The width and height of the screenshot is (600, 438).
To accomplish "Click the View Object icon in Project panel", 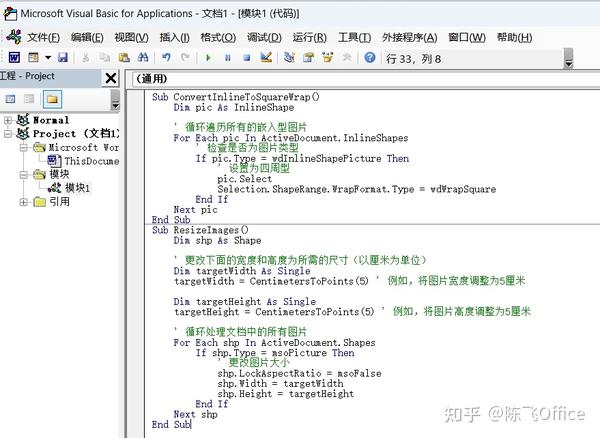I will pyautogui.click(x=29, y=99).
